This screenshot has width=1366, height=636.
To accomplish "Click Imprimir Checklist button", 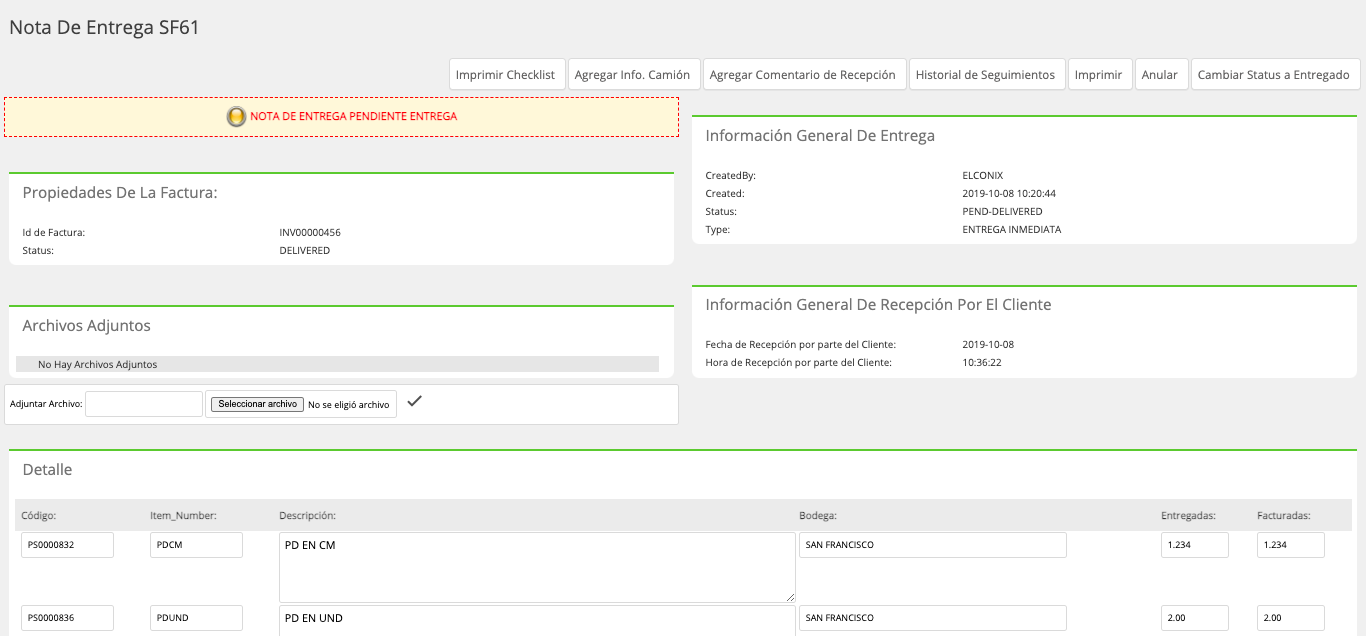I will pos(505,75).
